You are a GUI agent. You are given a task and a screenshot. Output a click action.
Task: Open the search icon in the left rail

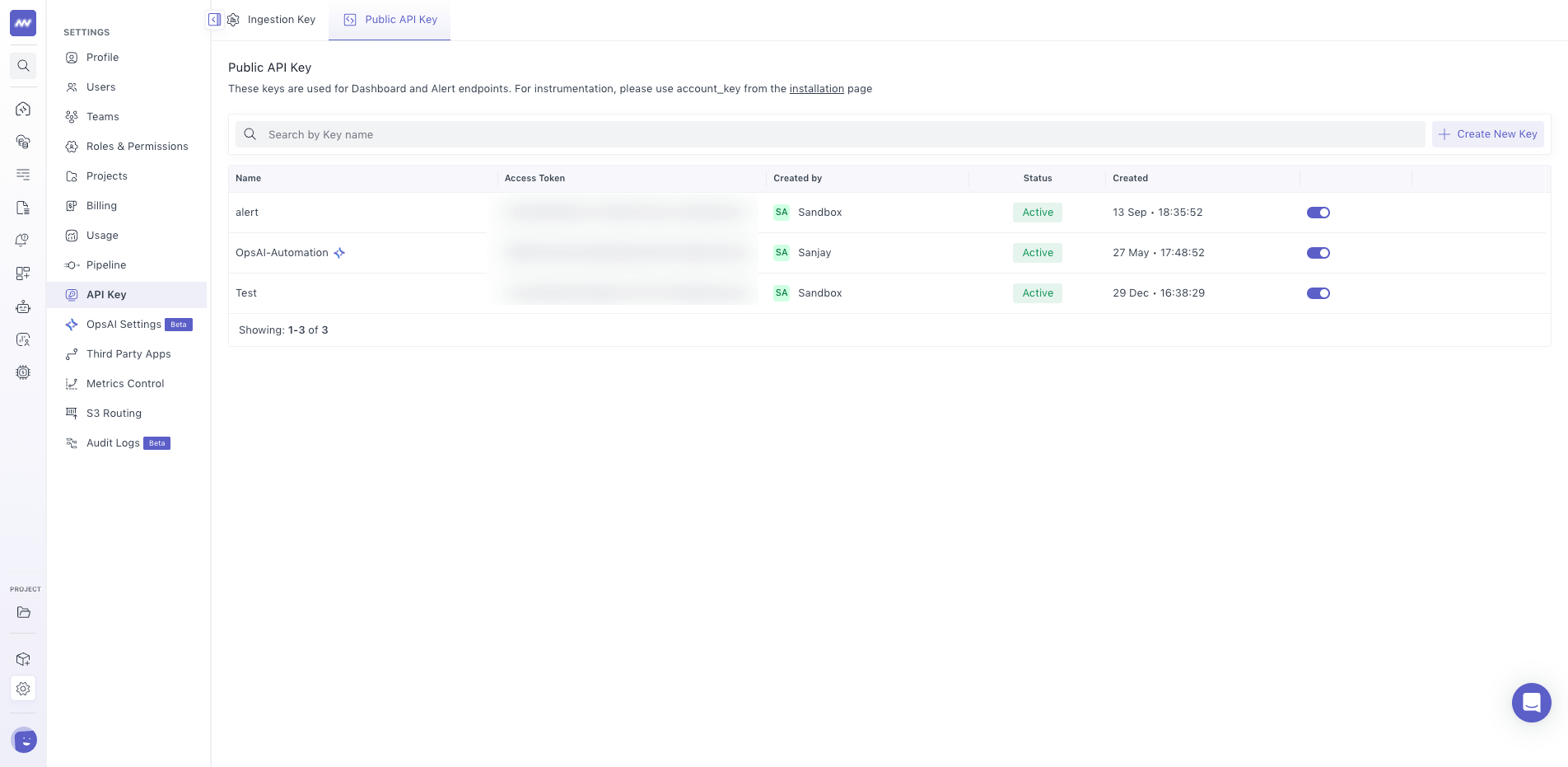coord(23,66)
